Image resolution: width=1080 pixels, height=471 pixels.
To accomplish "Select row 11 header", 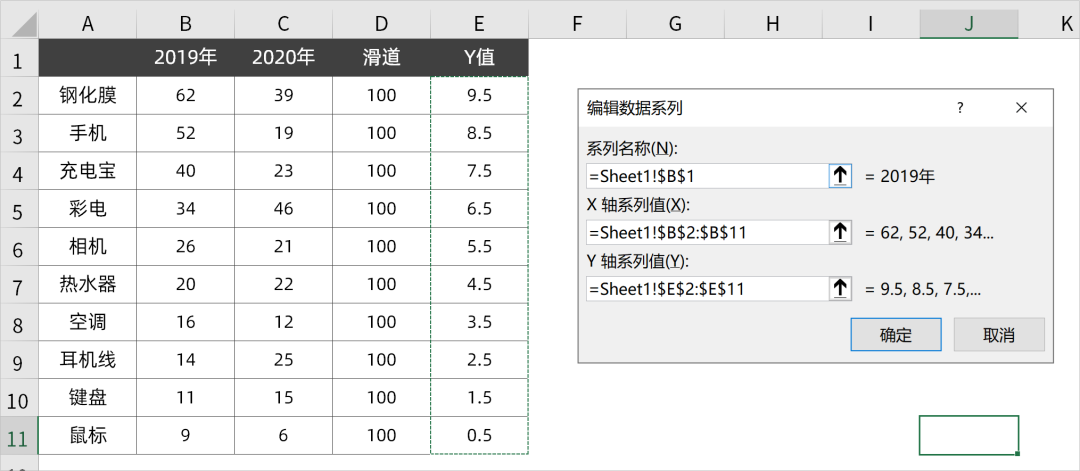I will [x=19, y=435].
